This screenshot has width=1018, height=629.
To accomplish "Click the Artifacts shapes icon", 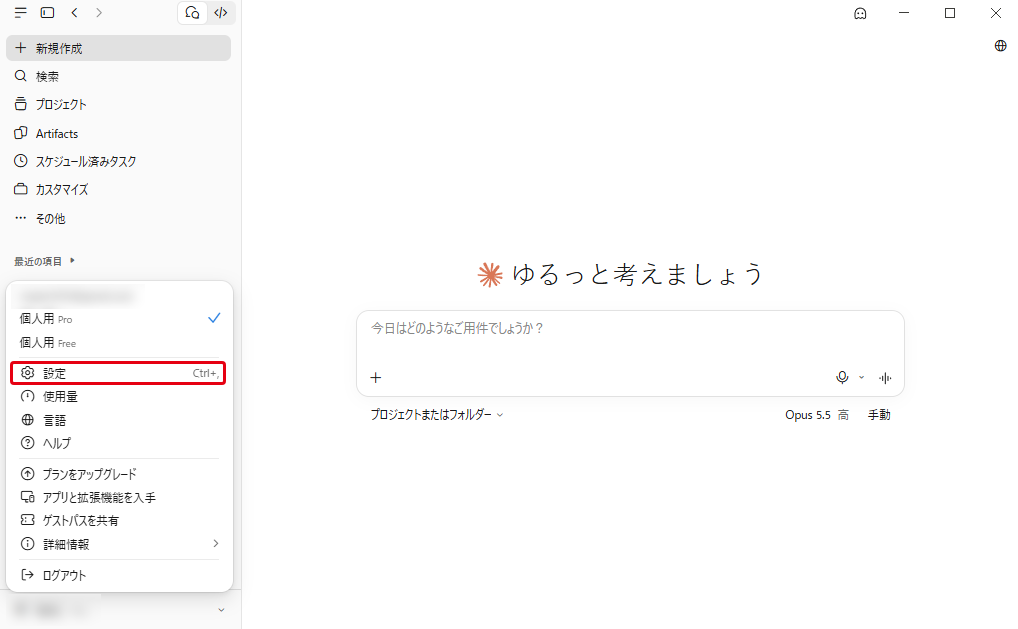I will 21,132.
